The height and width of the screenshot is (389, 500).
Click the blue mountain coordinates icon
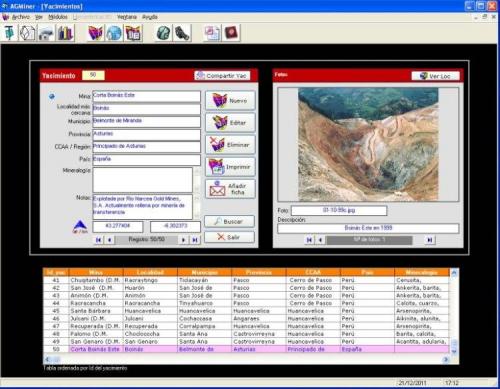click(80, 227)
